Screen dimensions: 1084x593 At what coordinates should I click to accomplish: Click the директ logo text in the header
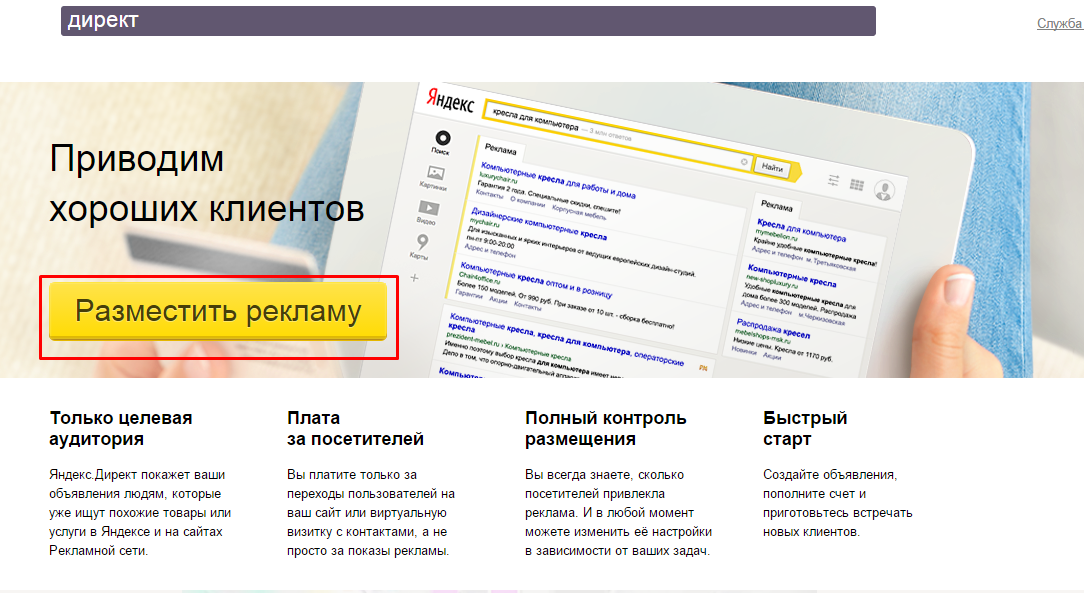103,21
